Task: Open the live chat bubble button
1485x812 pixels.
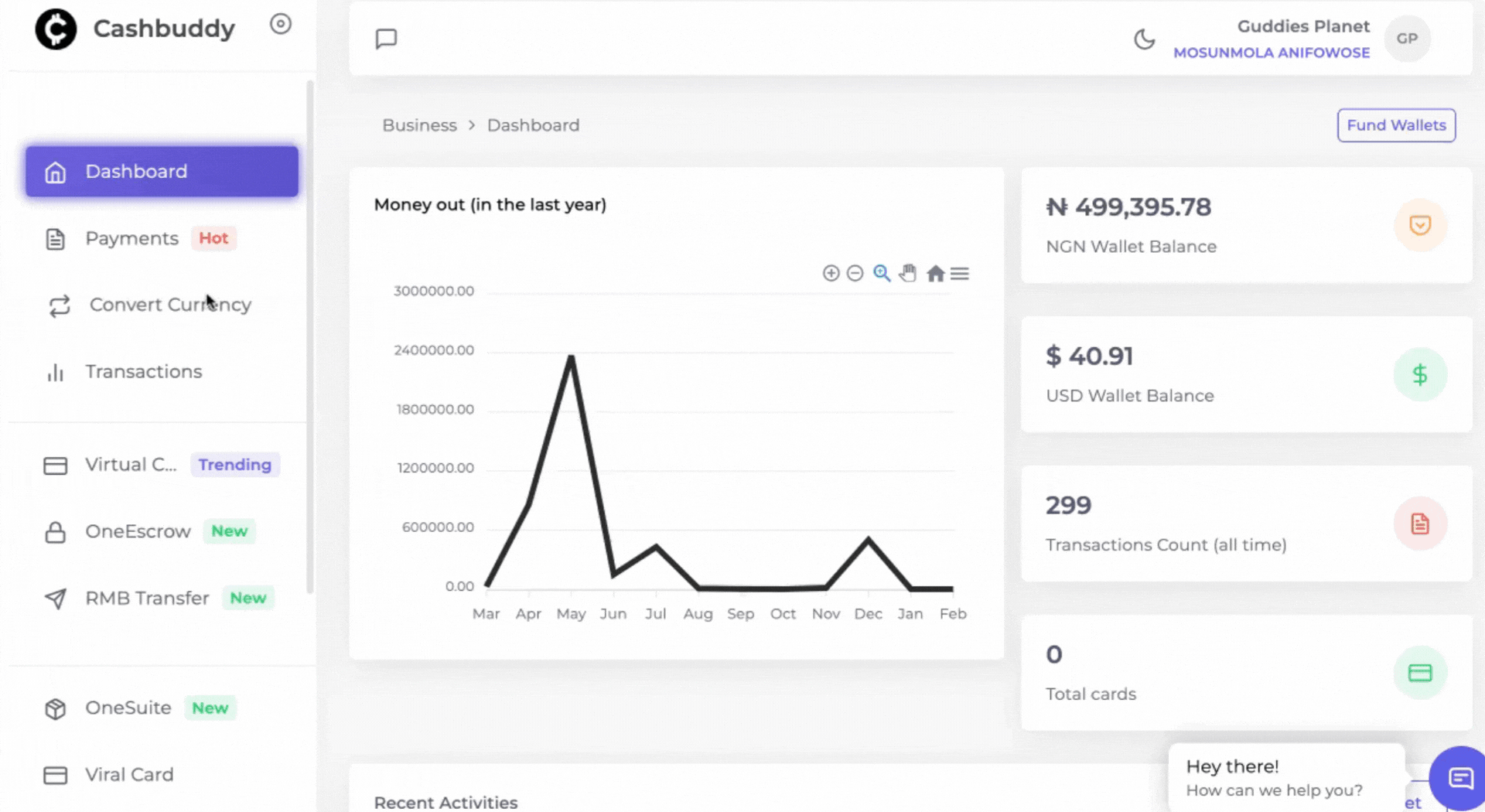Action: point(1459,778)
